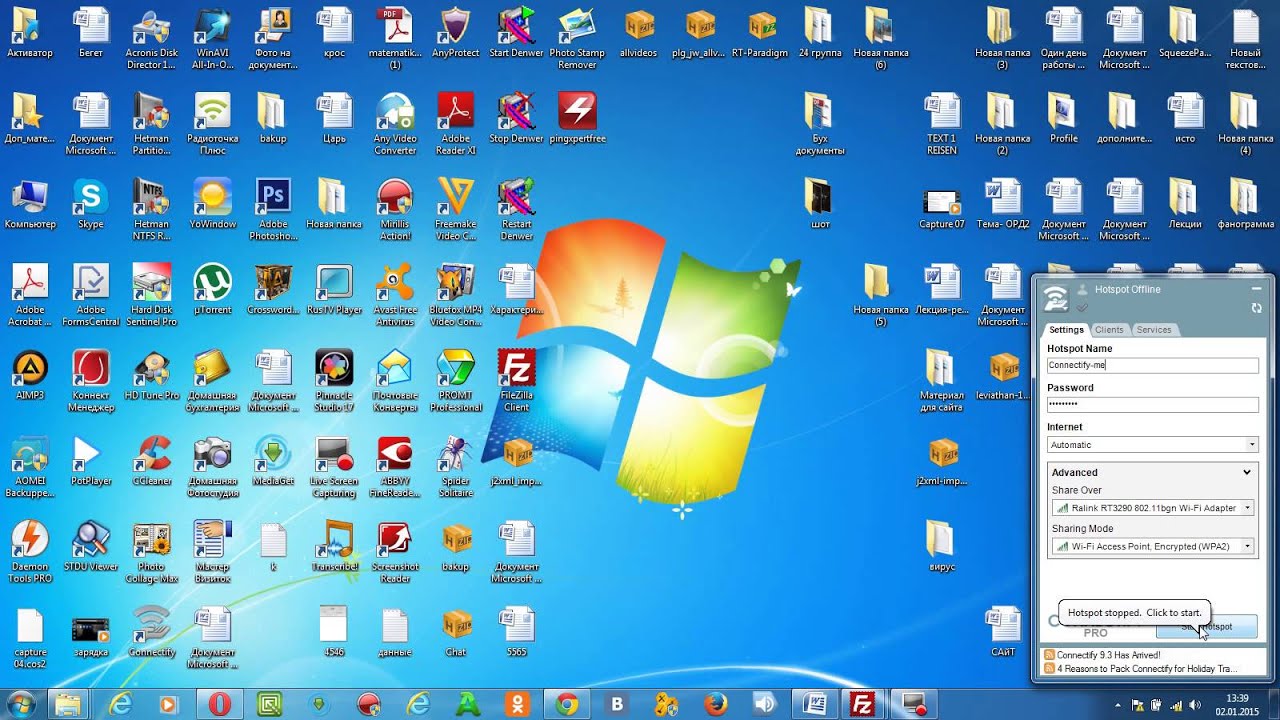Viewport: 1280px width, 720px height.
Task: Select the Screenshot Reader desktop icon
Action: pos(395,552)
